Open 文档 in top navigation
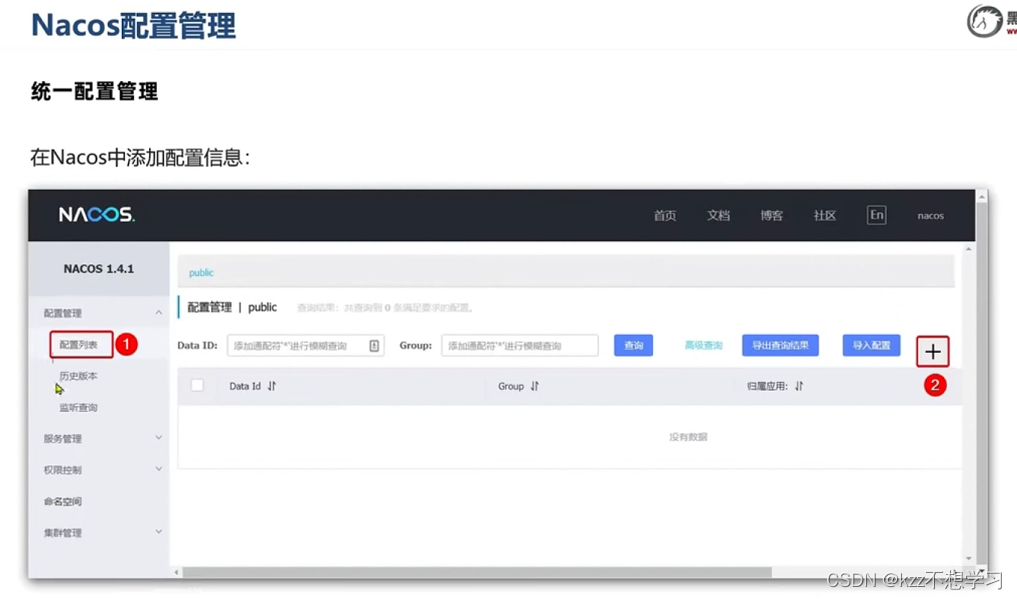The image size is (1017, 599). point(718,215)
